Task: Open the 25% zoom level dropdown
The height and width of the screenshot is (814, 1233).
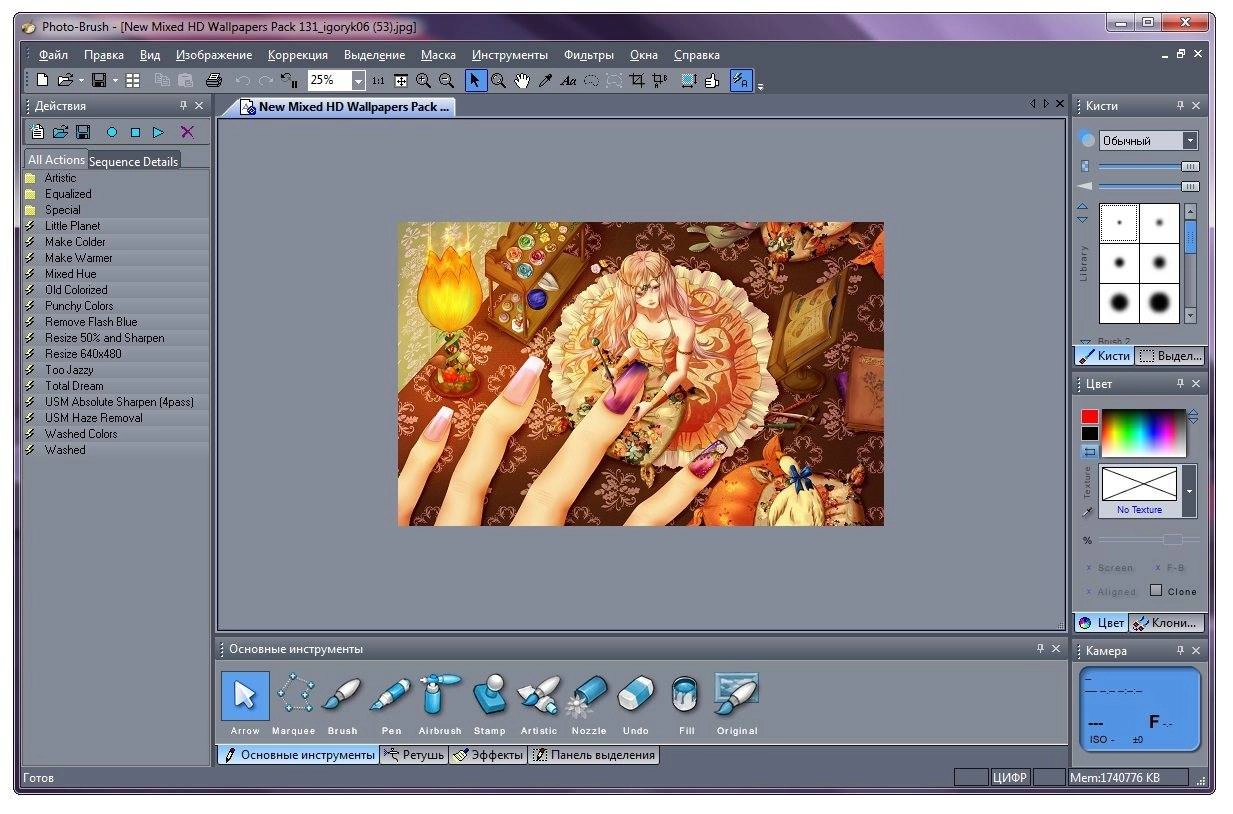Action: tap(359, 80)
